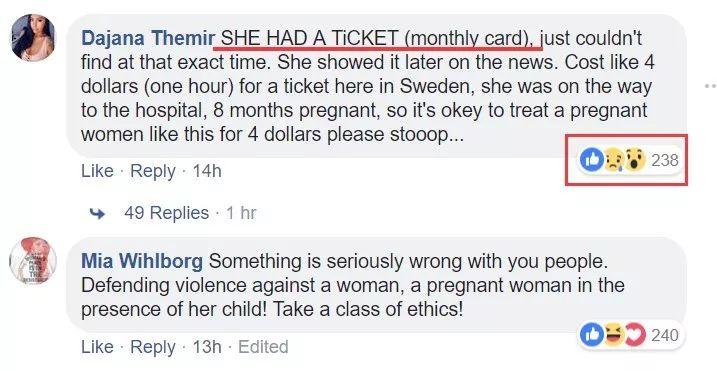Click the love heart reaction on Mia's comment
The image size is (717, 371).
[x=635, y=335]
